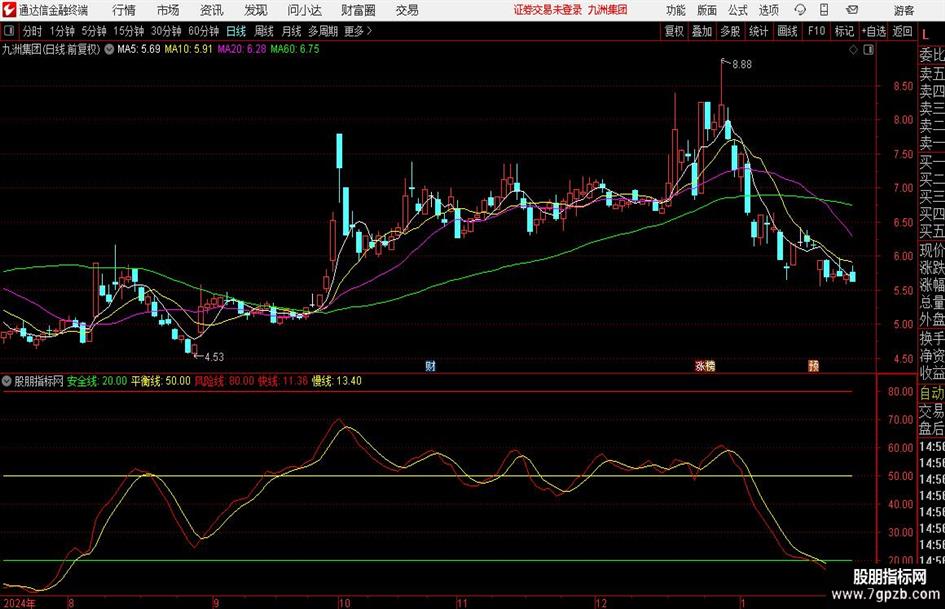Switch to 5分钟 period
Image resolution: width=945 pixels, height=609 pixels.
94,31
